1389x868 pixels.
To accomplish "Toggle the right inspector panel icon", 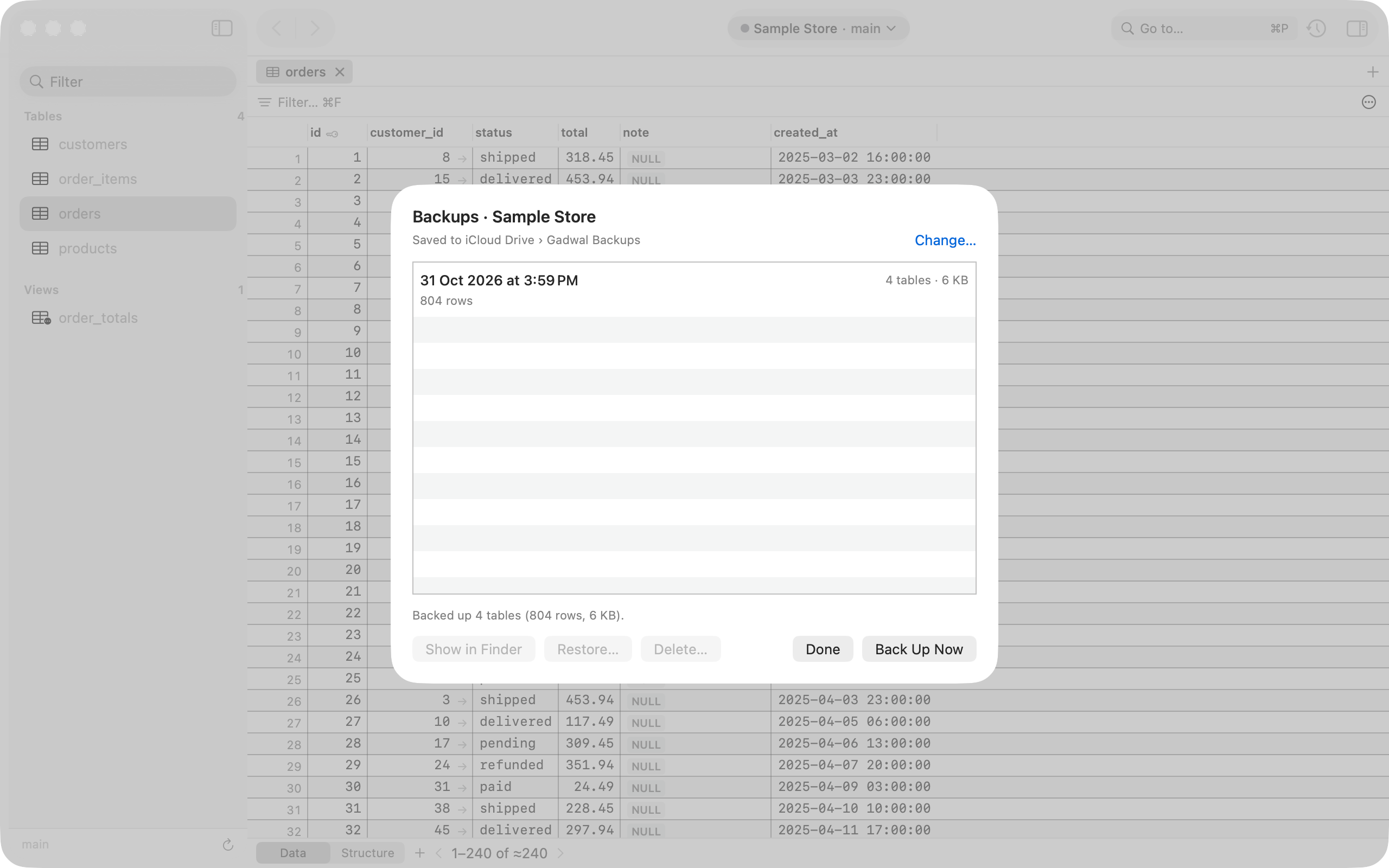I will pos(1357,28).
